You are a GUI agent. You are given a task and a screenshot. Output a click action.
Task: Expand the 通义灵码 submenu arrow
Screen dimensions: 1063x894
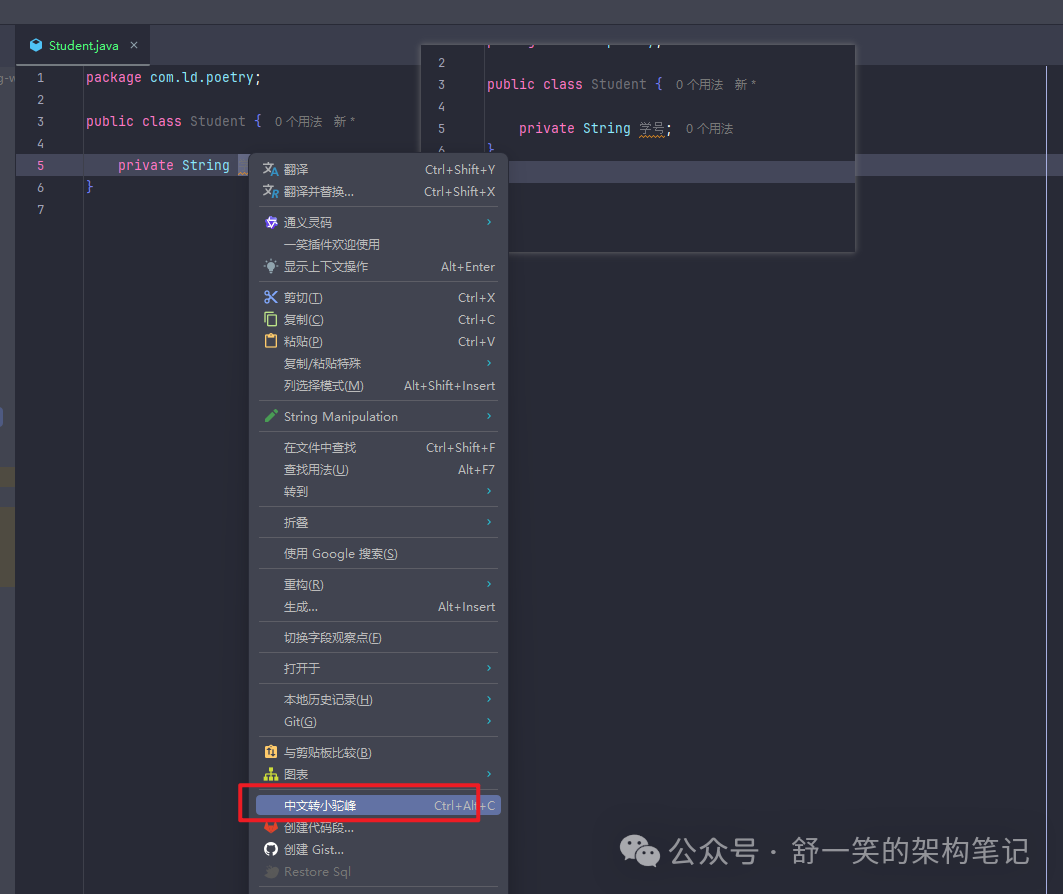click(x=489, y=222)
